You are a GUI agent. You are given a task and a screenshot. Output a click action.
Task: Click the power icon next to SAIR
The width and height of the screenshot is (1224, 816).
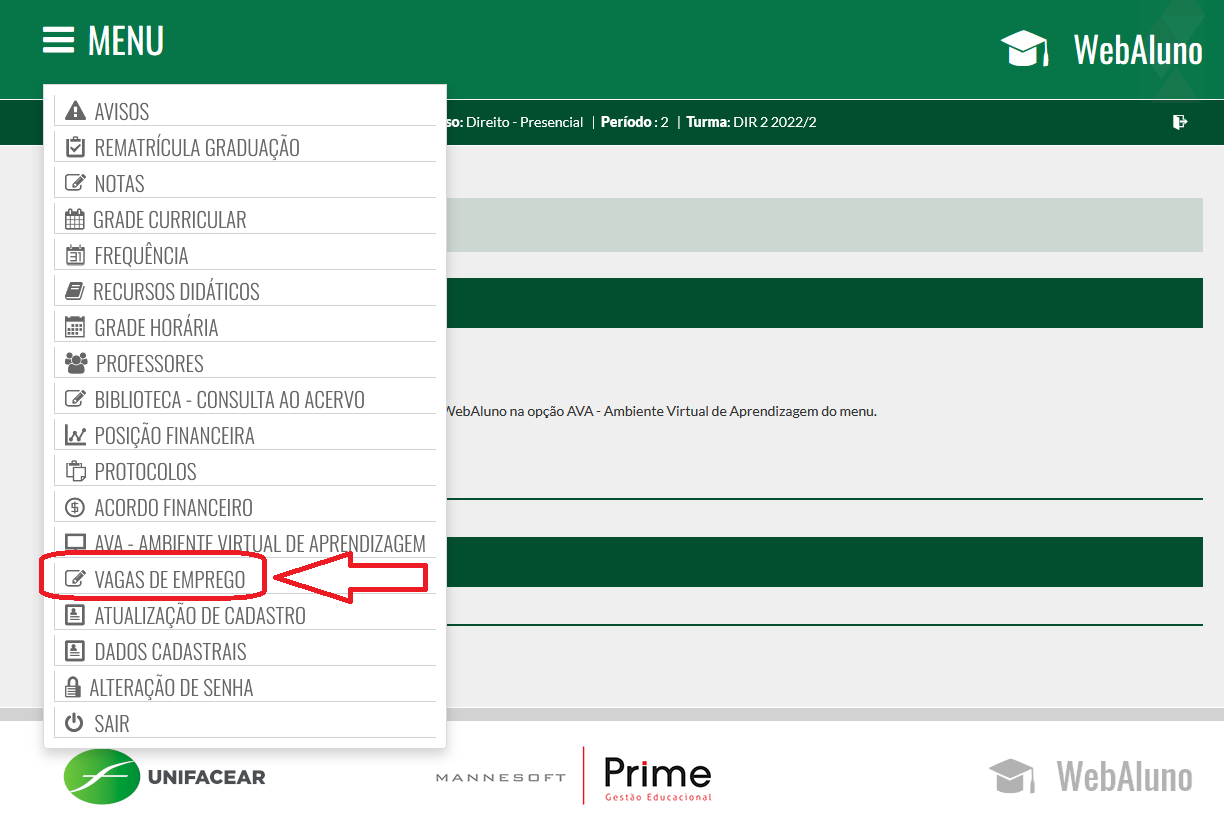point(74,723)
